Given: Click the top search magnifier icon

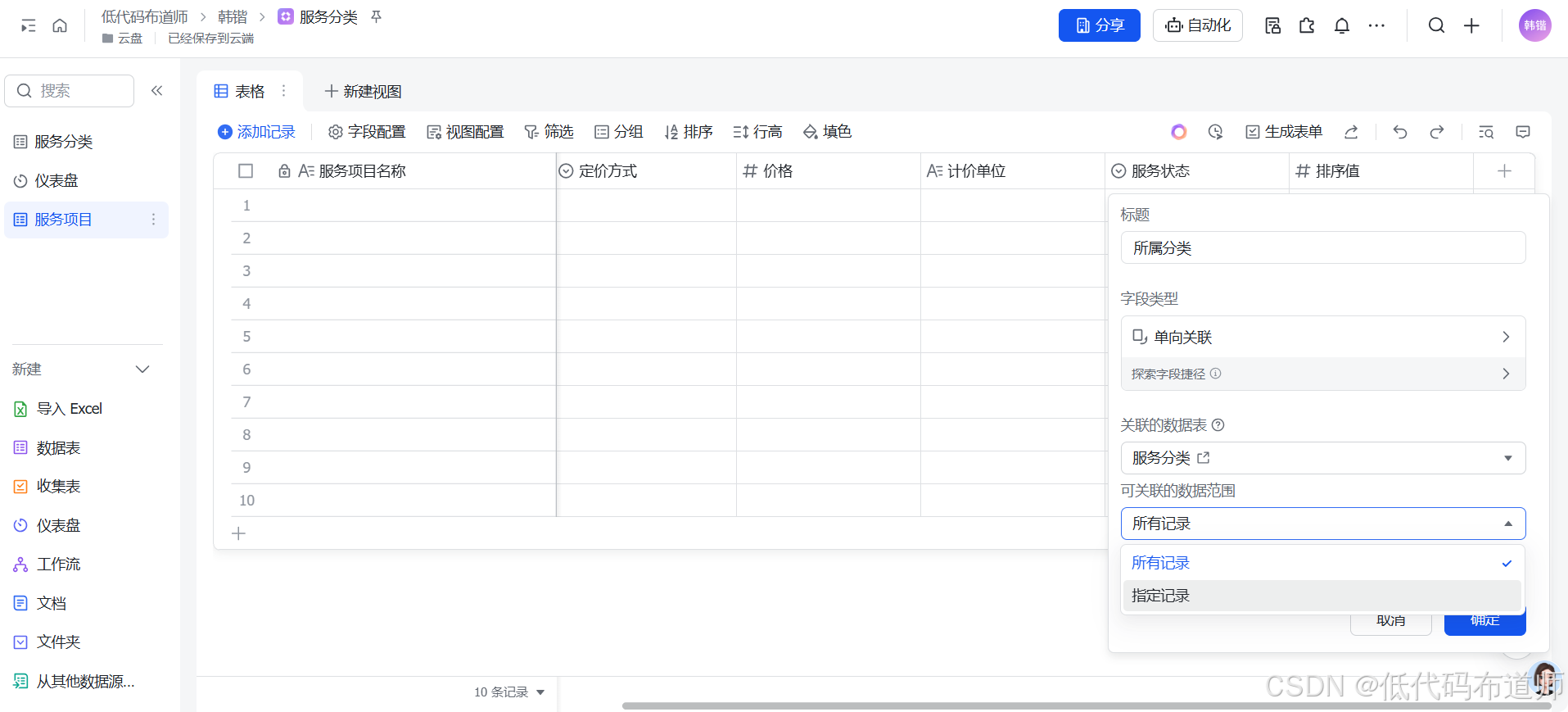Looking at the screenshot, I should coord(1436,26).
